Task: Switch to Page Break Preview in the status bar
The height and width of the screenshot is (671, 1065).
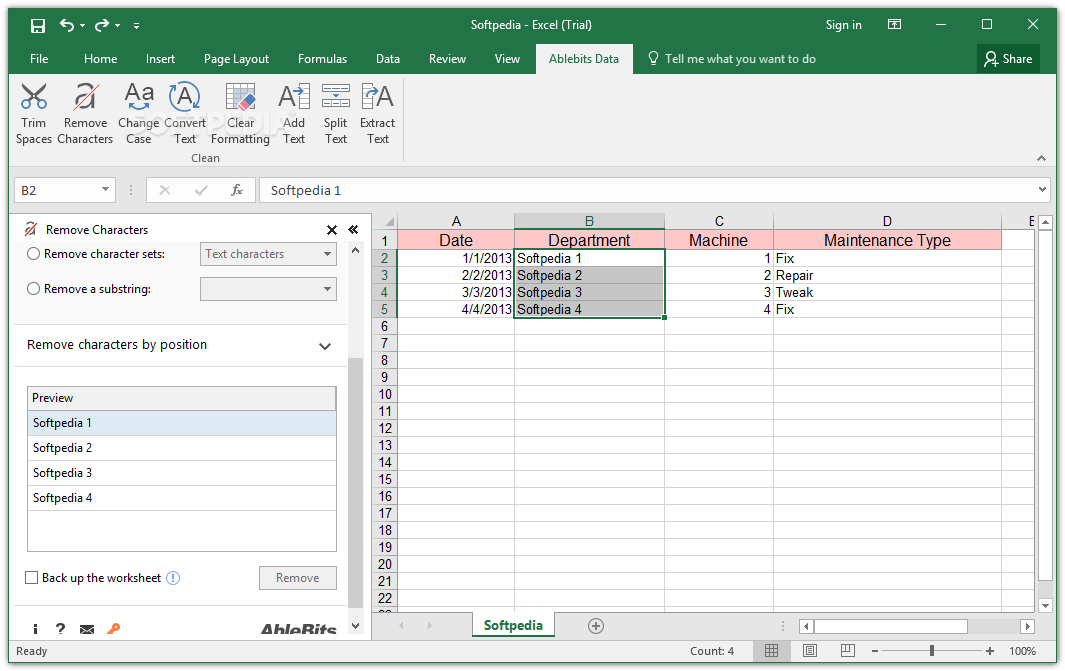Action: click(848, 651)
